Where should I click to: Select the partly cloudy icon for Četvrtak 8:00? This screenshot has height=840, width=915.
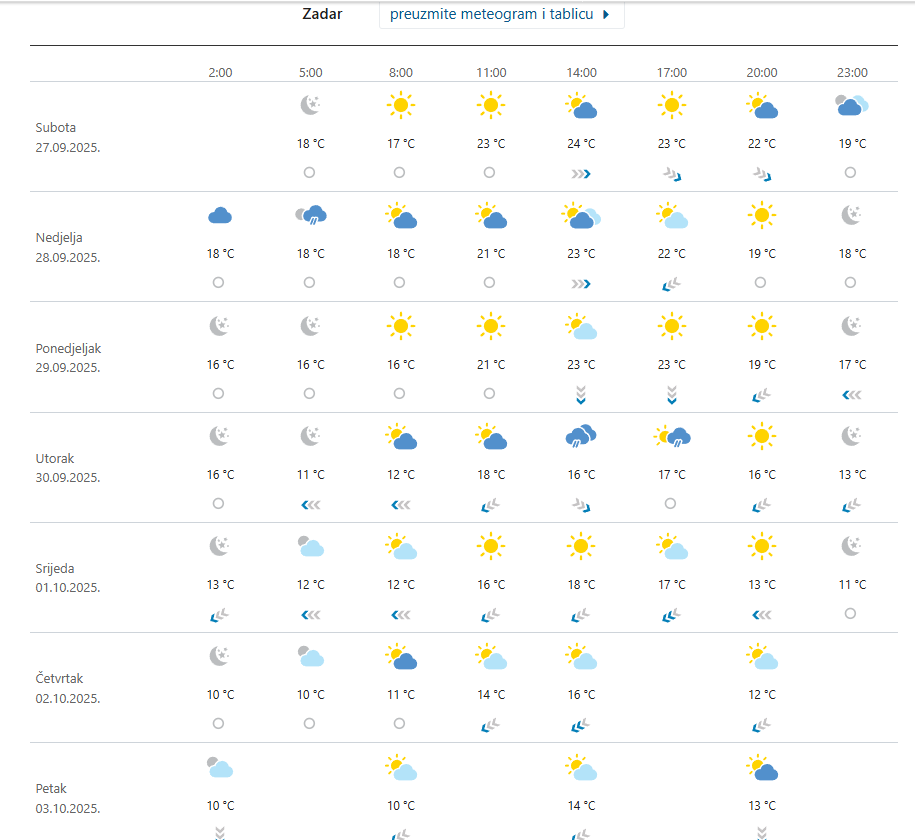401,657
